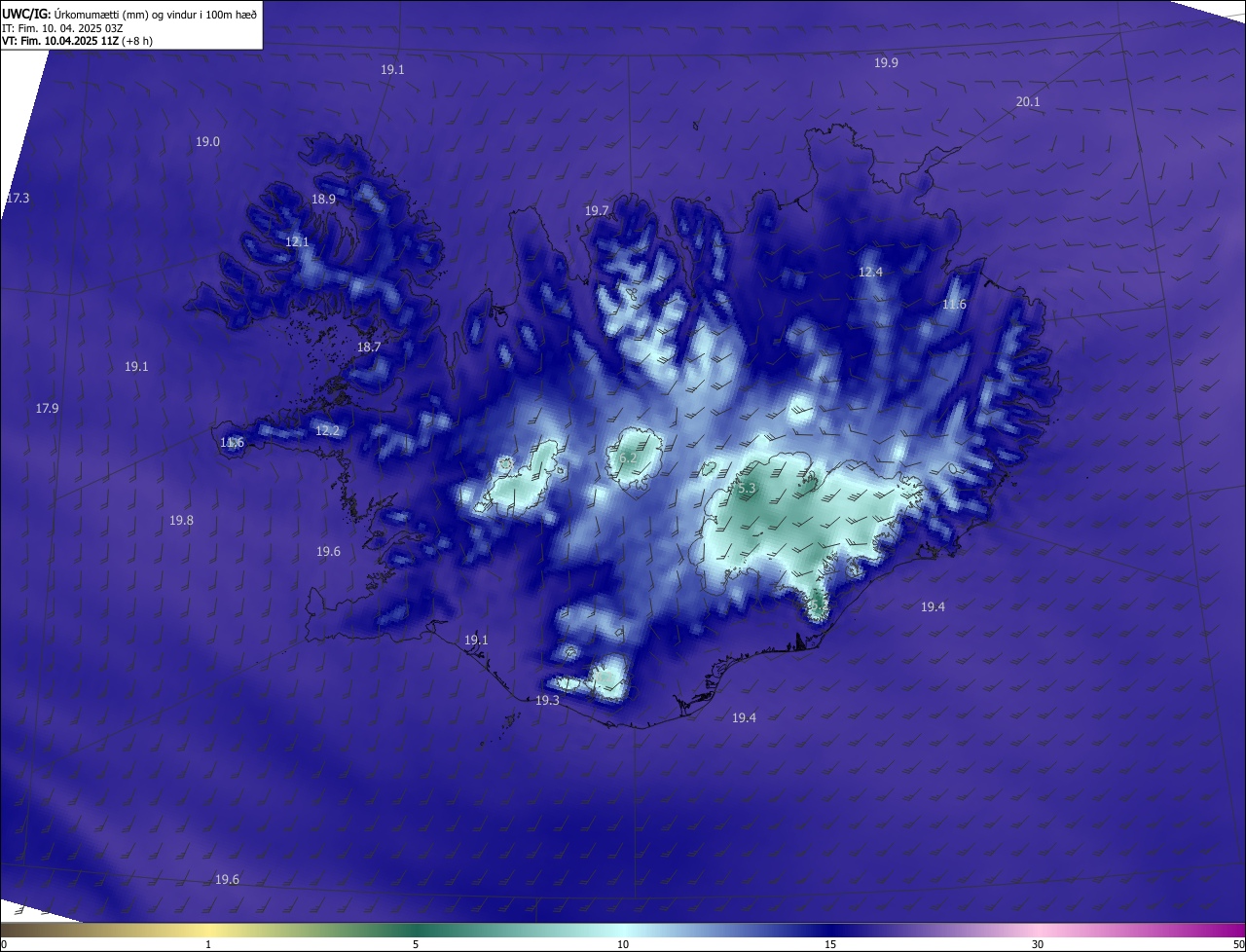The height and width of the screenshot is (952, 1246).
Task: Click the color scale tick labeled 5
Action: point(416,944)
